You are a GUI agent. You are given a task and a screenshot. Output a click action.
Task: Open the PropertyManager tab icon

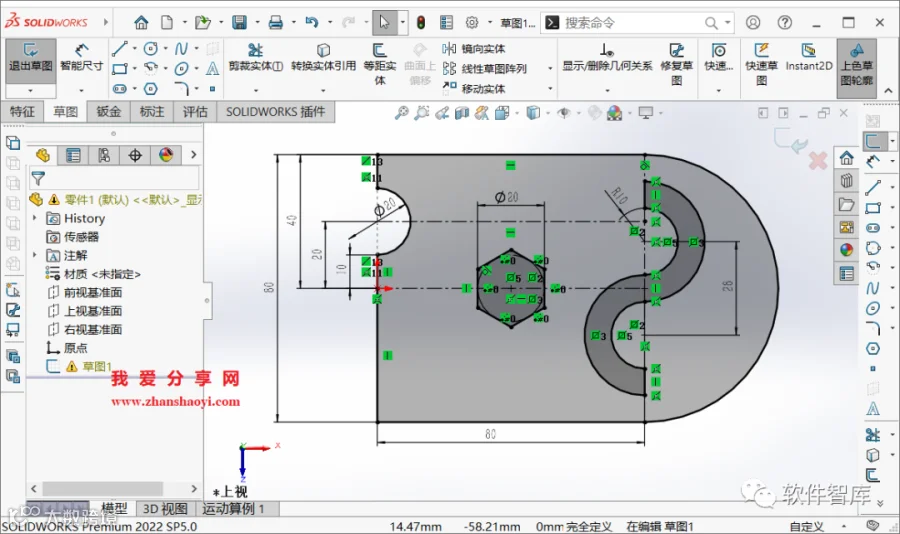(x=73, y=155)
